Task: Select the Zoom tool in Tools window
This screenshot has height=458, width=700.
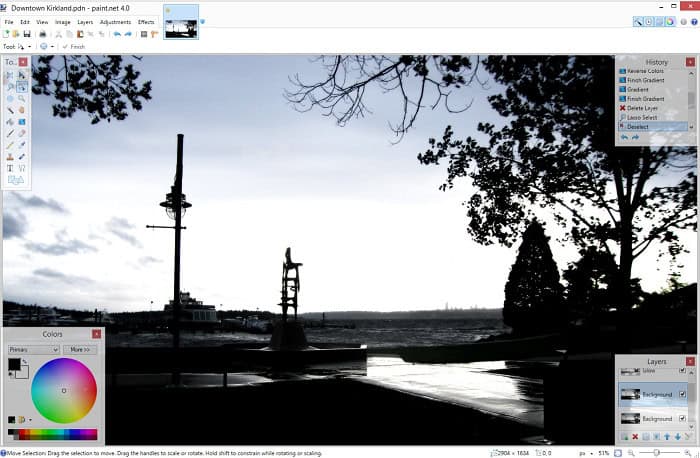Action: 21,99
